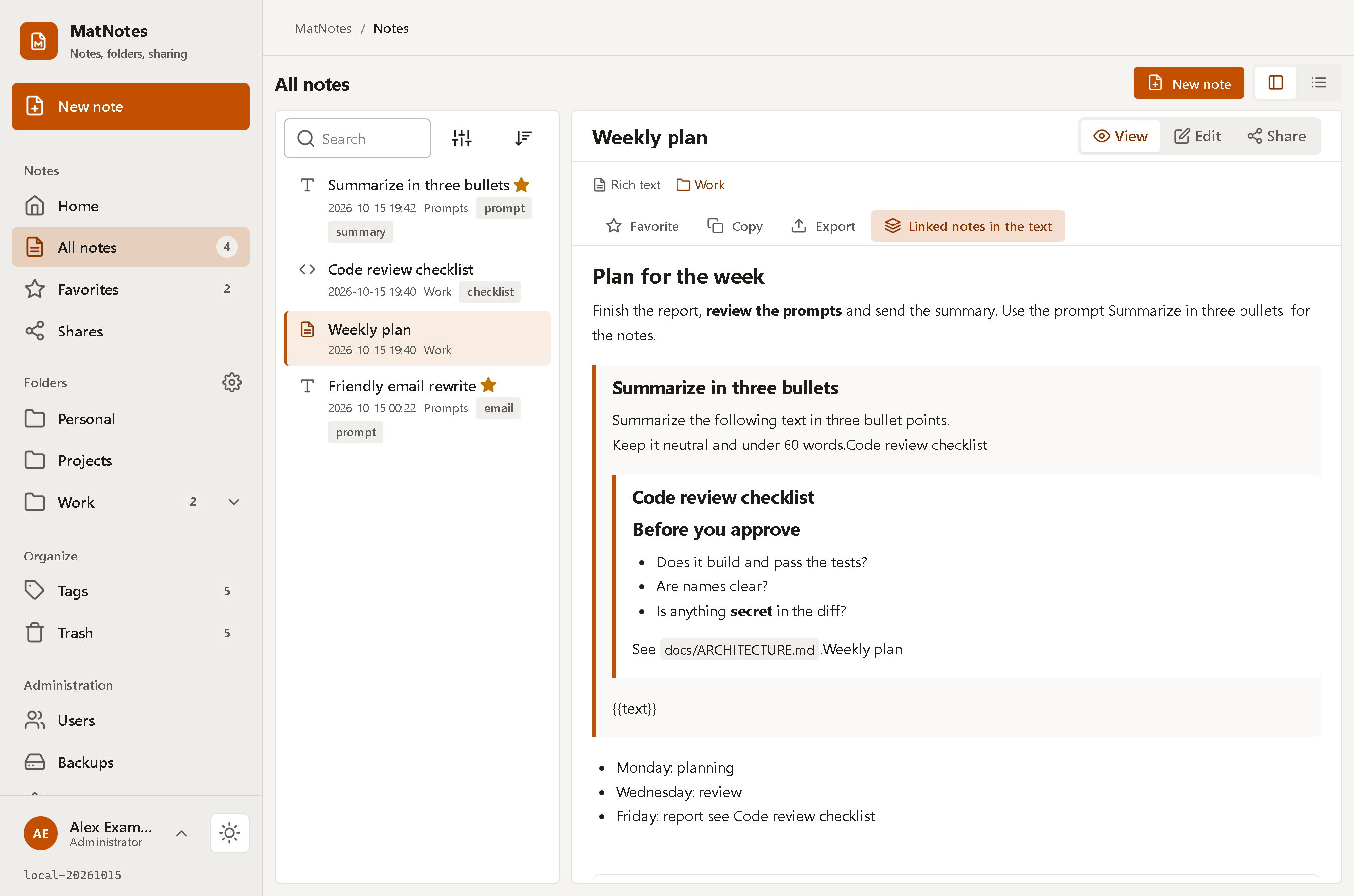This screenshot has width=1354, height=896.
Task: Select All notes in sidebar
Action: [131, 247]
